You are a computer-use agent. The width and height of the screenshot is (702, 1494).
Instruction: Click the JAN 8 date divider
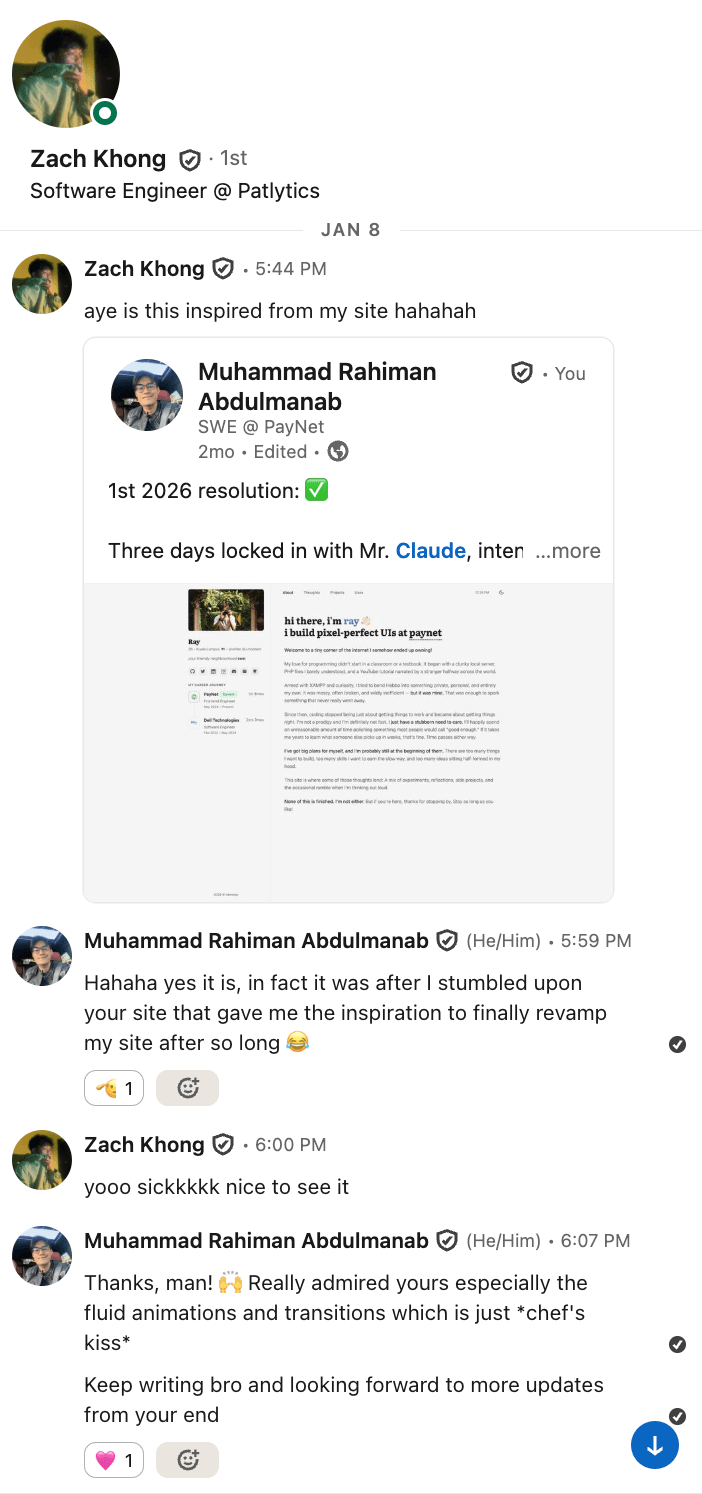click(x=351, y=229)
